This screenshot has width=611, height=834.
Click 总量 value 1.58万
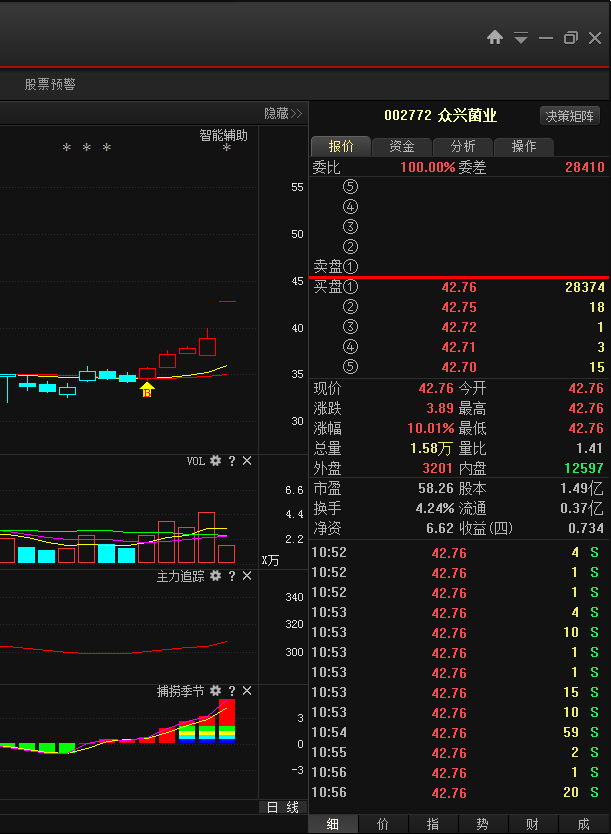click(x=431, y=448)
